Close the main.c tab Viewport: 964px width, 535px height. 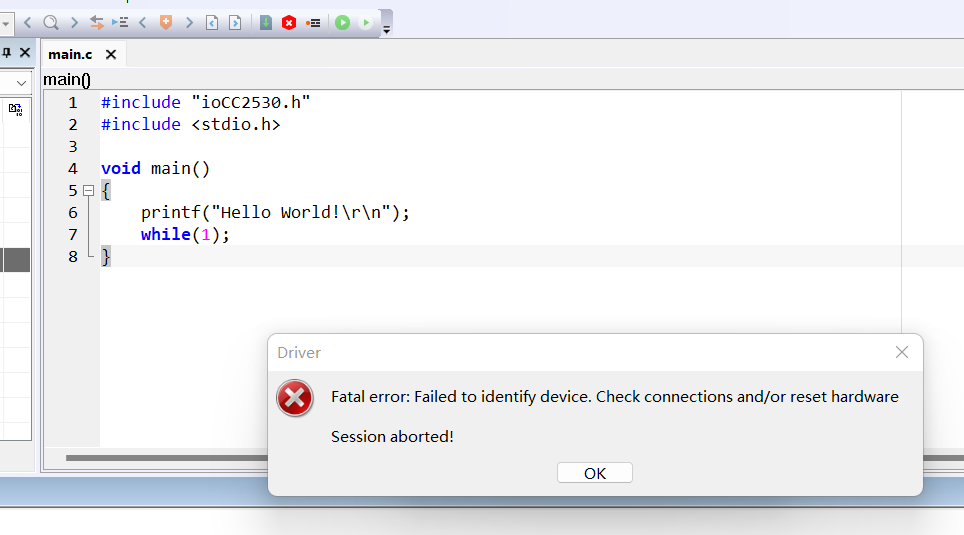[x=111, y=54]
